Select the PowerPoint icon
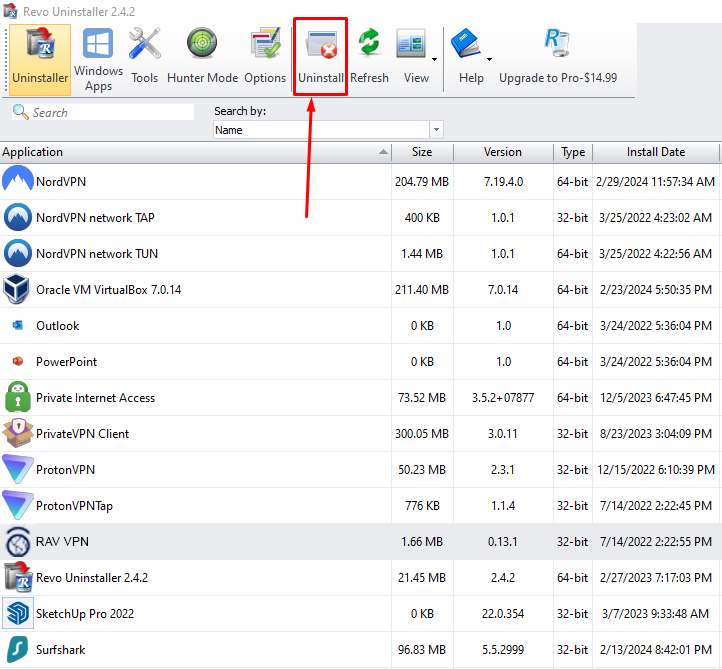Viewport: 722px width, 669px height. coord(17,361)
